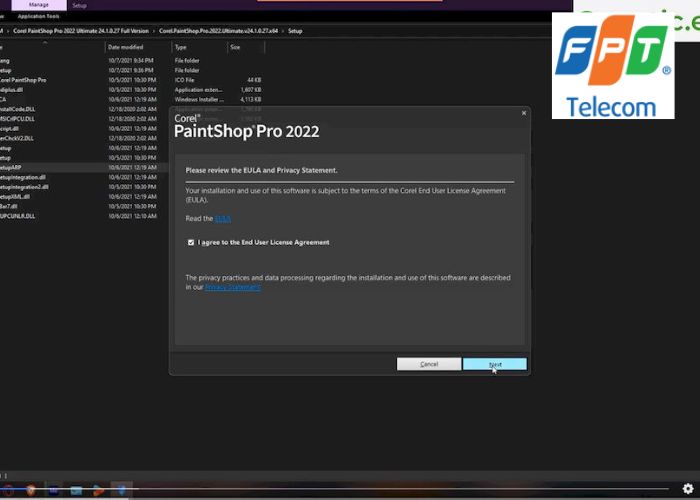Click the ICO File type cell
700x500 pixels.
coord(184,80)
